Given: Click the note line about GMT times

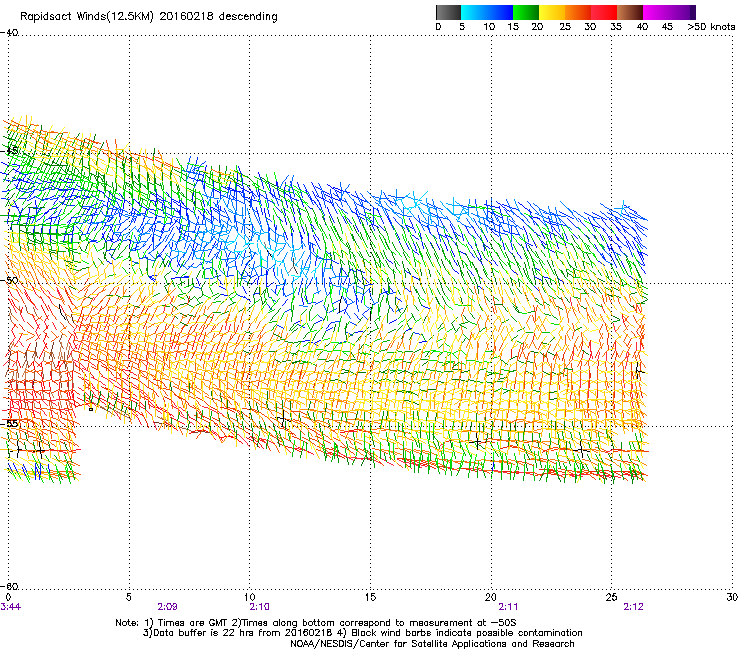Looking at the screenshot, I should point(316,623).
